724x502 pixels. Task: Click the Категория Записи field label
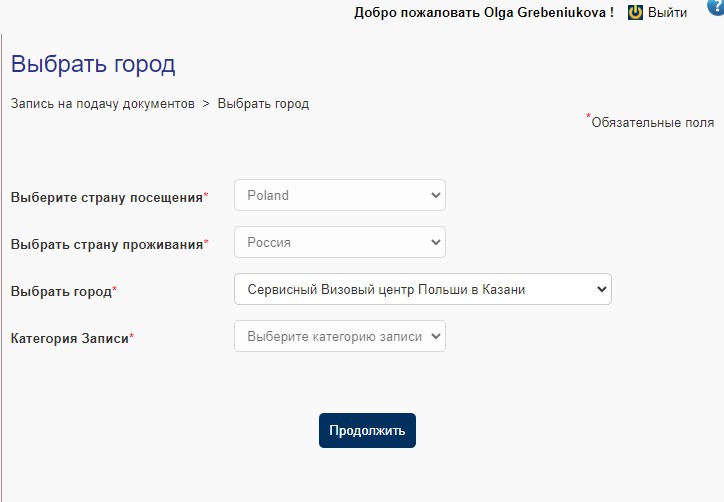[70, 339]
